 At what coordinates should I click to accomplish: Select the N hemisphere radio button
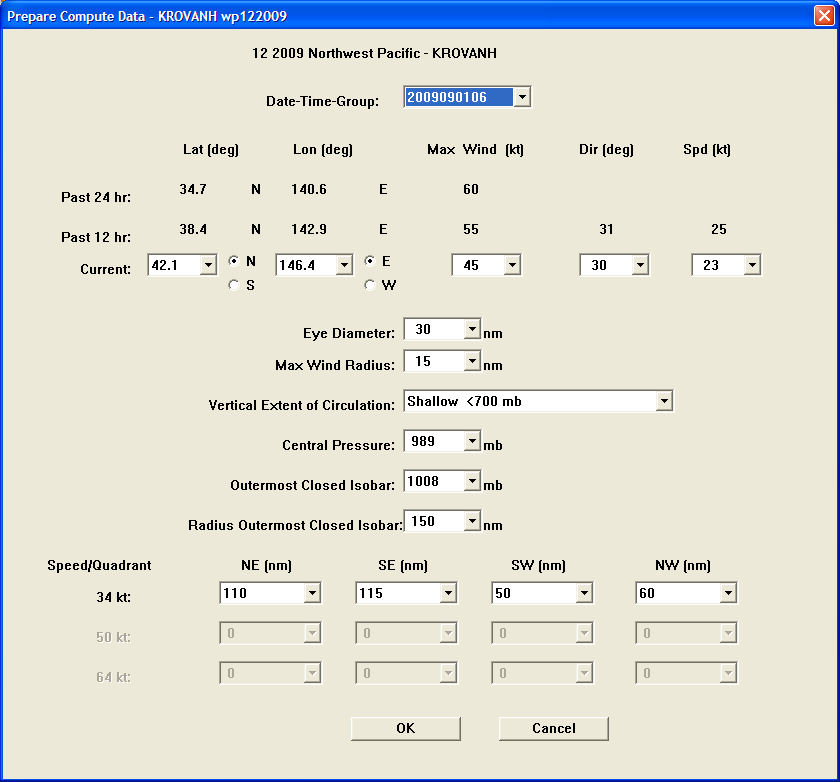pos(234,260)
